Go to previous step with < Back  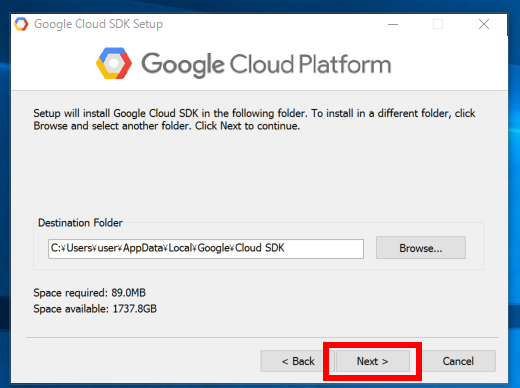(x=293, y=361)
